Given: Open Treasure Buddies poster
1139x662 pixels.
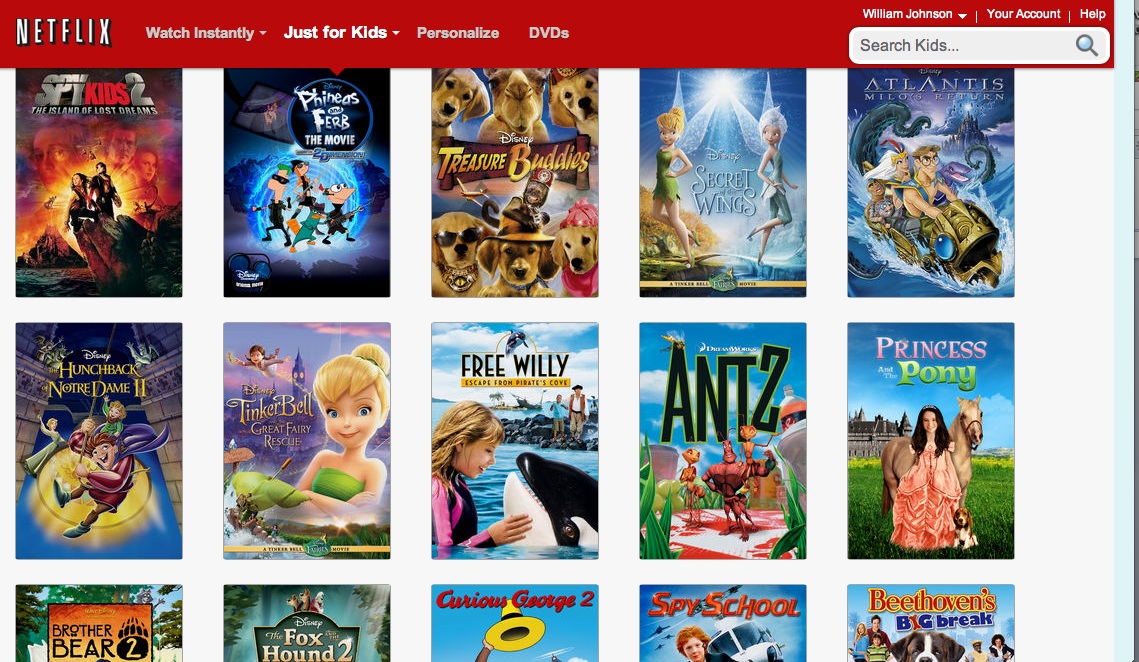Looking at the screenshot, I should click(515, 182).
